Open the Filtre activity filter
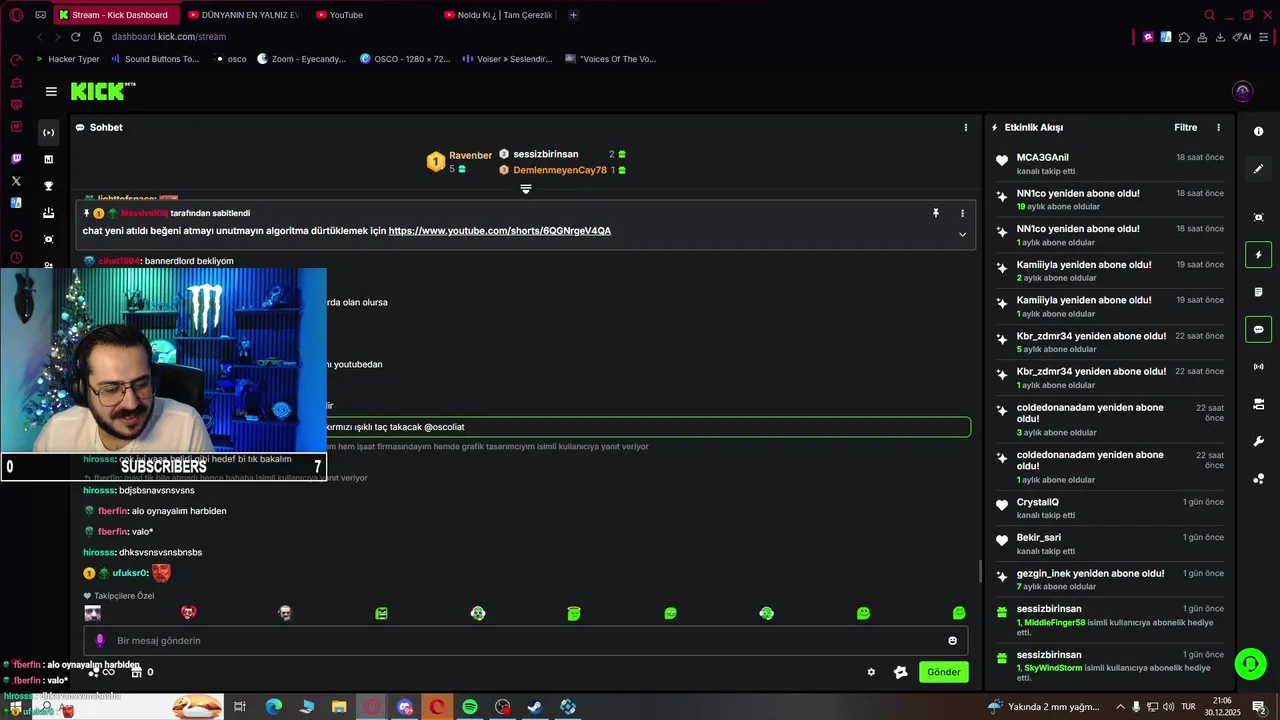The height and width of the screenshot is (720, 1280). [1185, 127]
